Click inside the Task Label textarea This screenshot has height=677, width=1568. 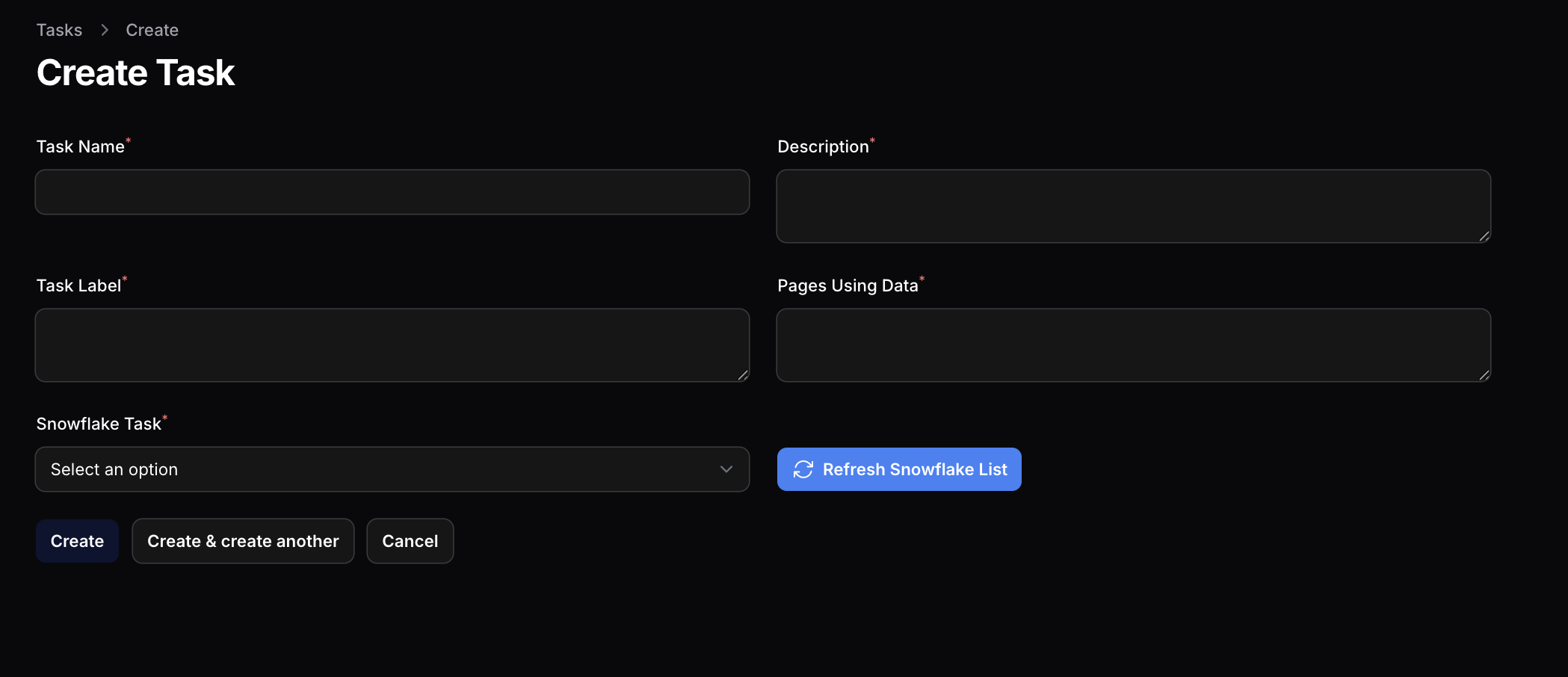click(392, 344)
